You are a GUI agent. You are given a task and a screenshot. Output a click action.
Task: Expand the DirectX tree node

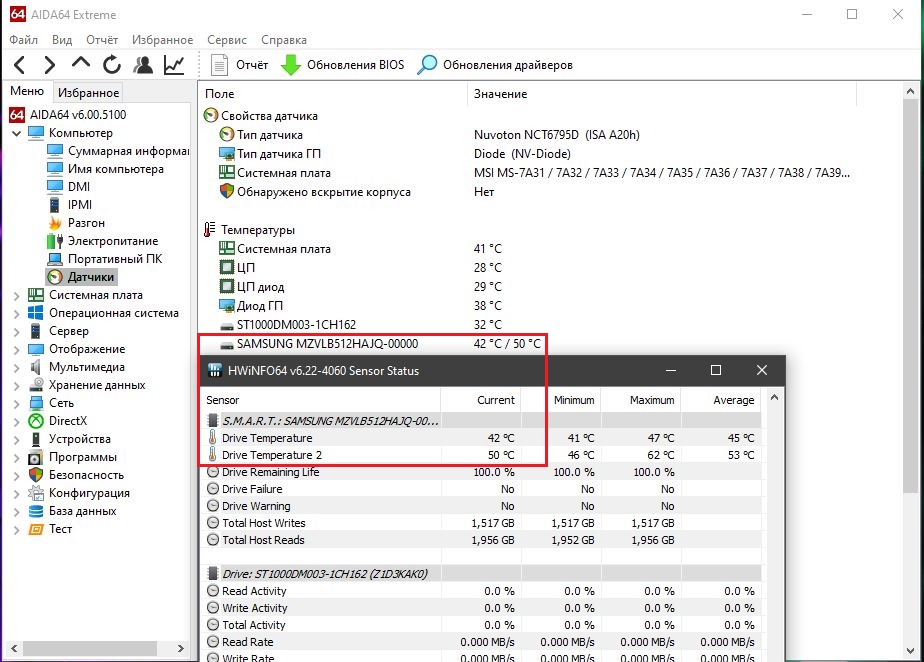(x=16, y=421)
